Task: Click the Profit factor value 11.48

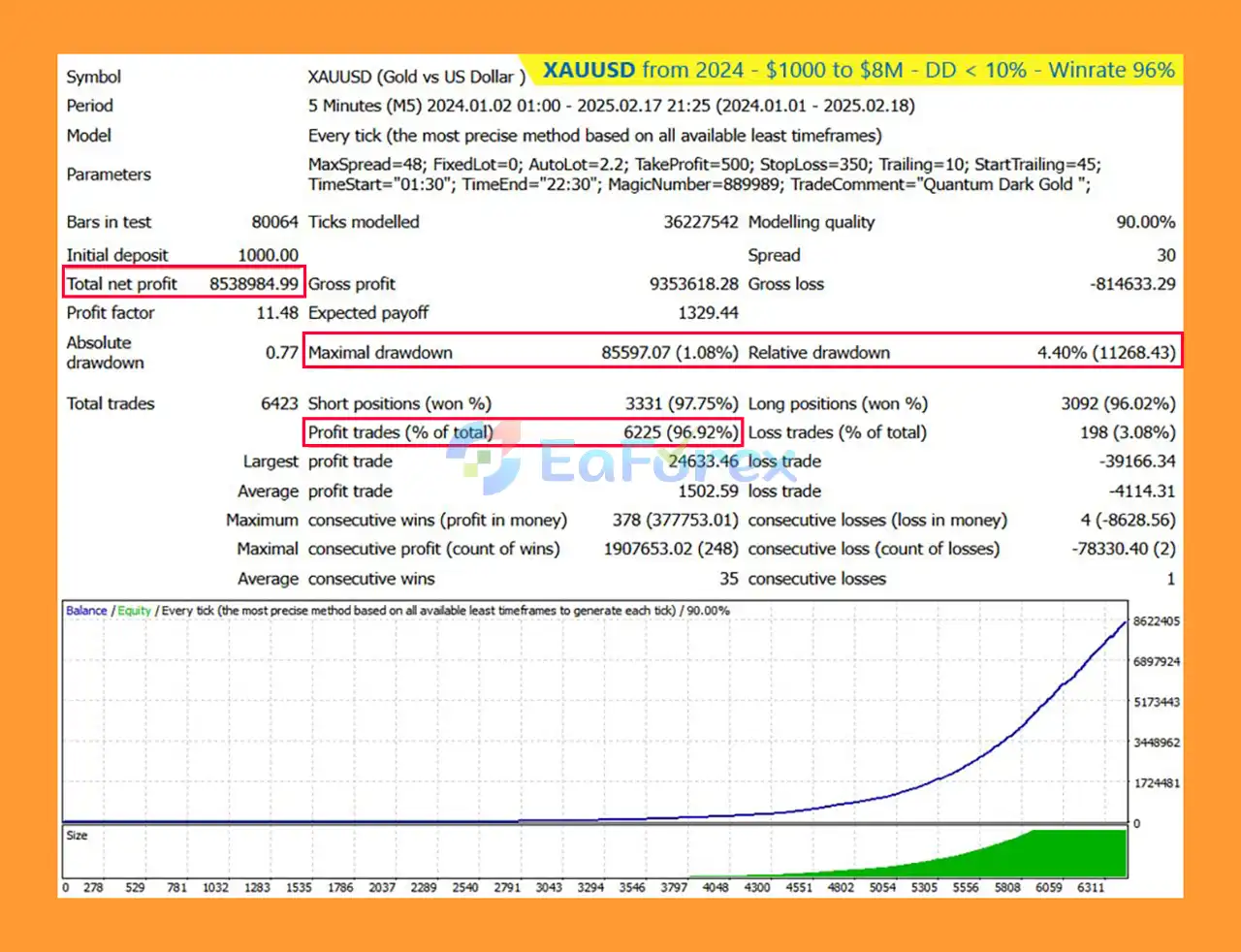Action: tap(277, 313)
